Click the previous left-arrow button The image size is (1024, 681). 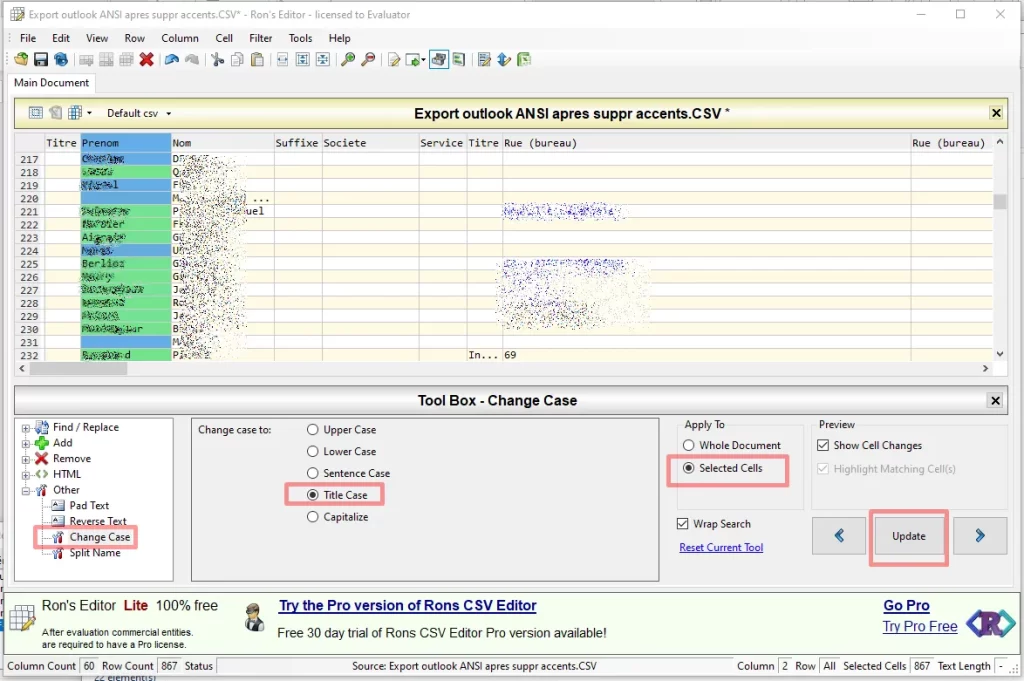pos(839,536)
